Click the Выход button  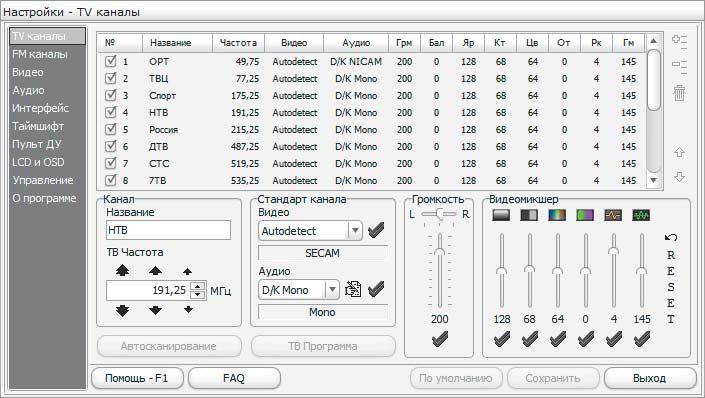tap(650, 378)
